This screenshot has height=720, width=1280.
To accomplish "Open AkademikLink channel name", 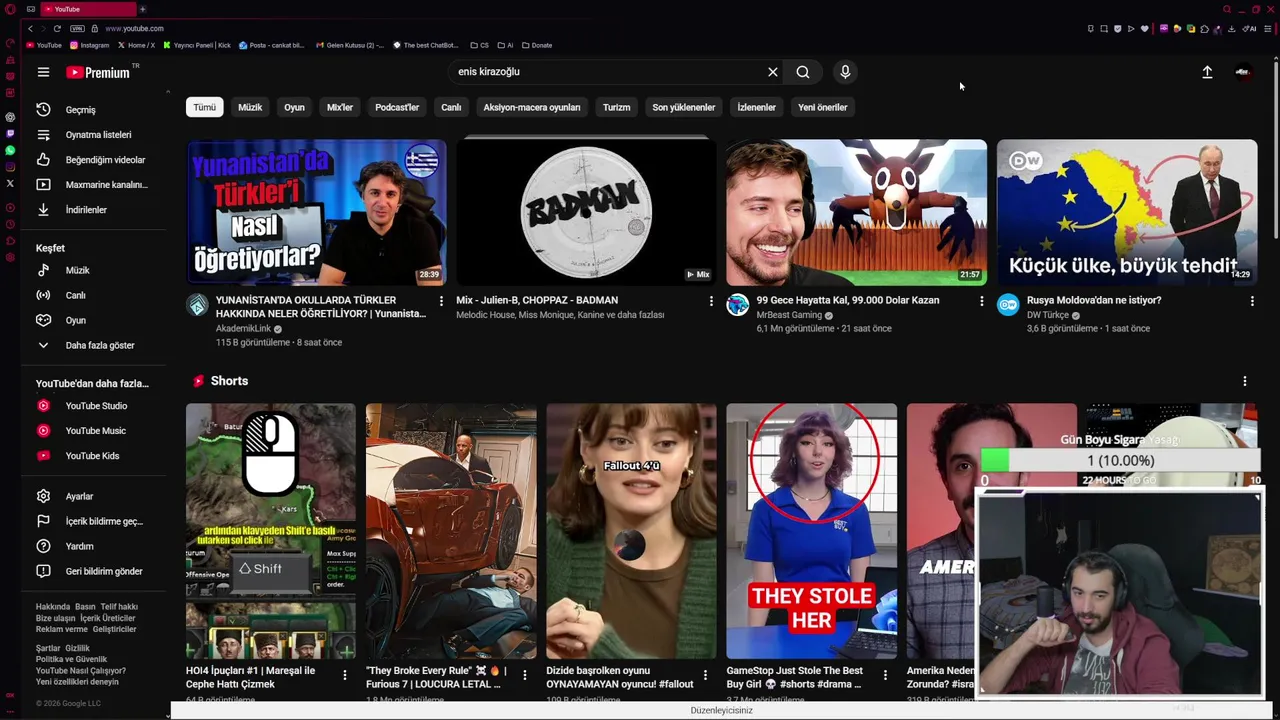I will pyautogui.click(x=243, y=329).
